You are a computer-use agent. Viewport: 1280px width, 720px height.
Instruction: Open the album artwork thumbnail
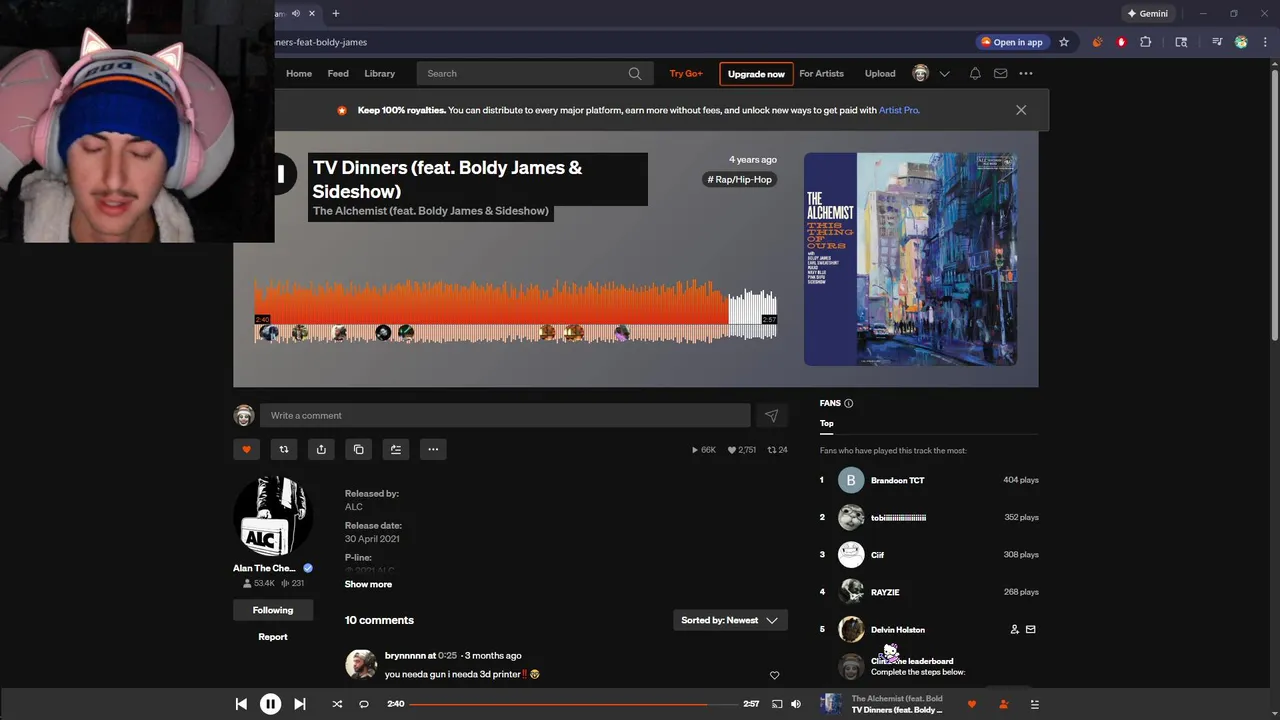910,259
